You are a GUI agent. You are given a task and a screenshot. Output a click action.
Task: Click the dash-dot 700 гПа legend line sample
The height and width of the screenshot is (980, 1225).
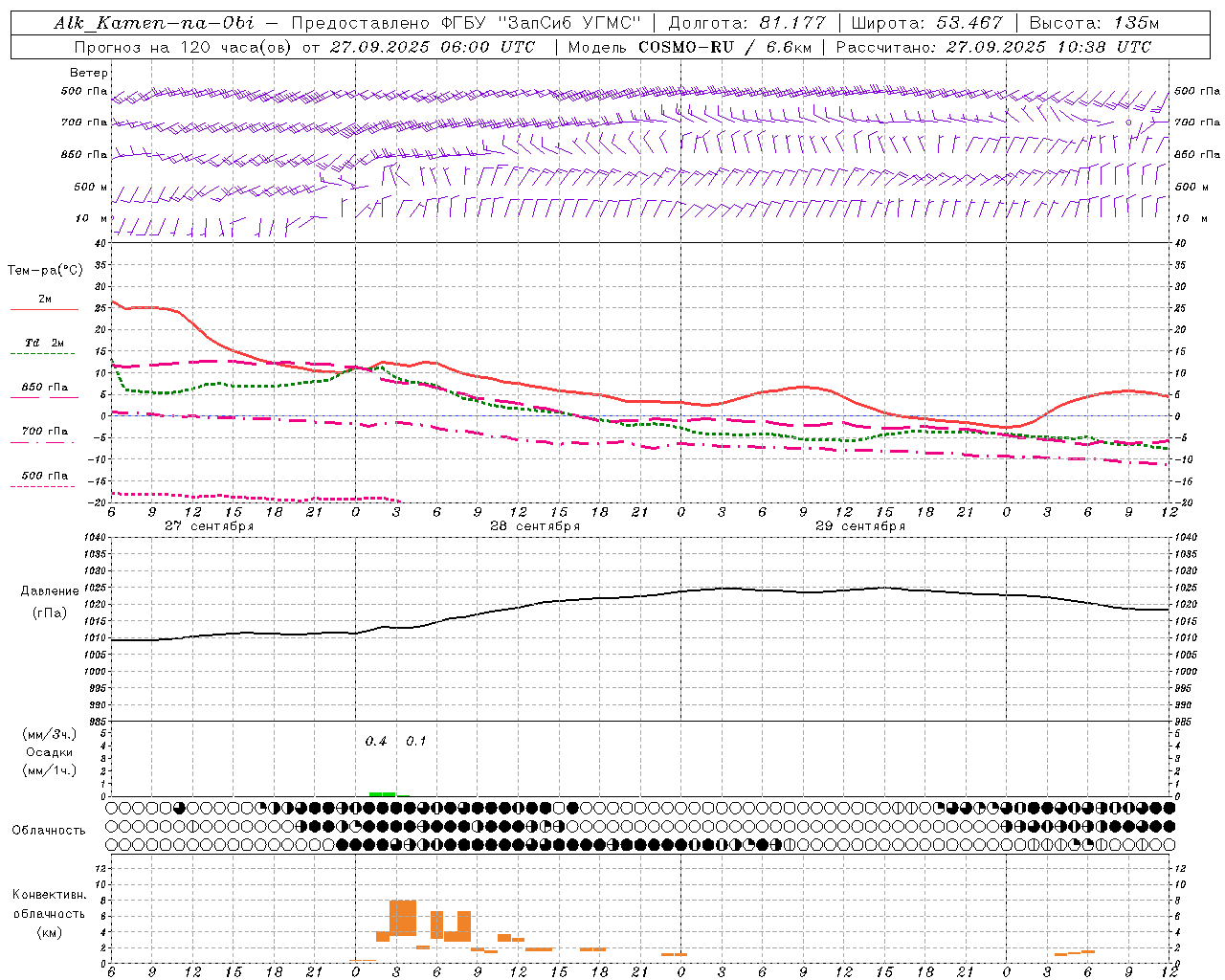coord(44,442)
